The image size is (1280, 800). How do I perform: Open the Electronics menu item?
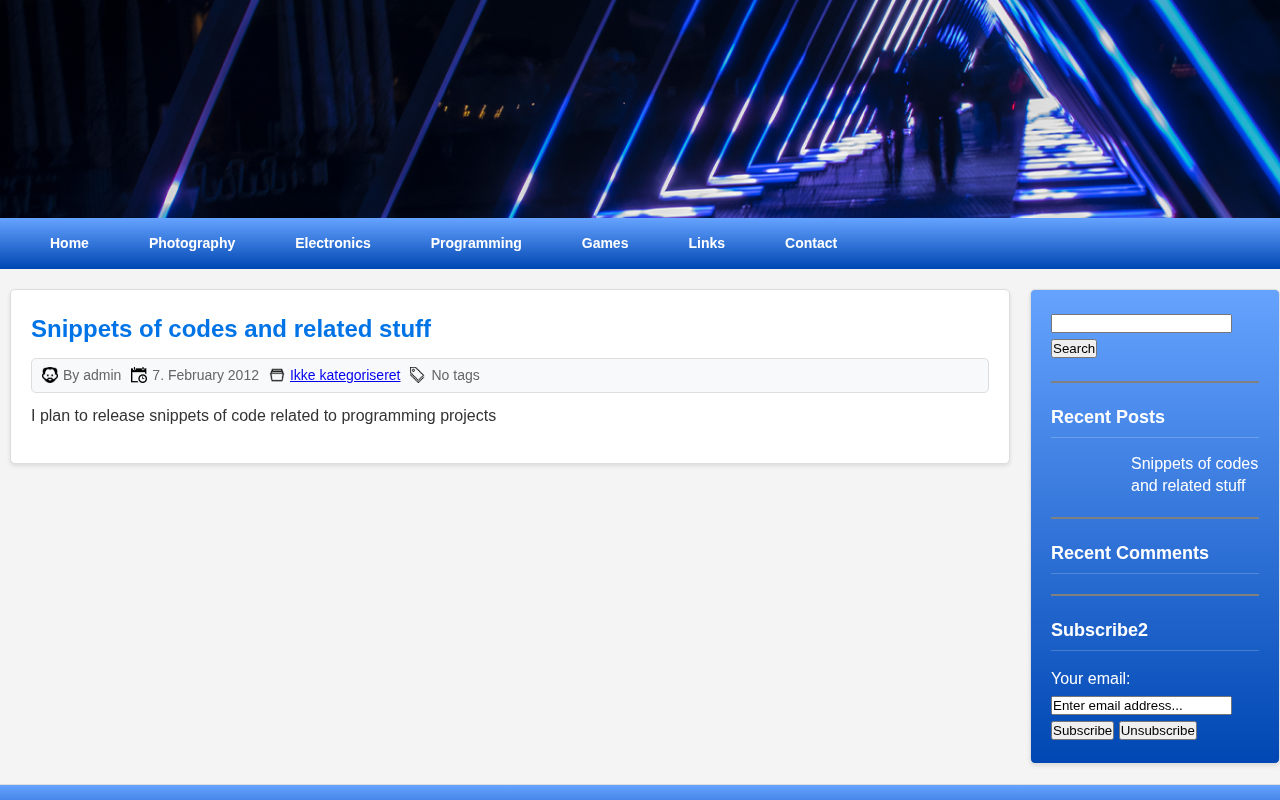pos(333,243)
